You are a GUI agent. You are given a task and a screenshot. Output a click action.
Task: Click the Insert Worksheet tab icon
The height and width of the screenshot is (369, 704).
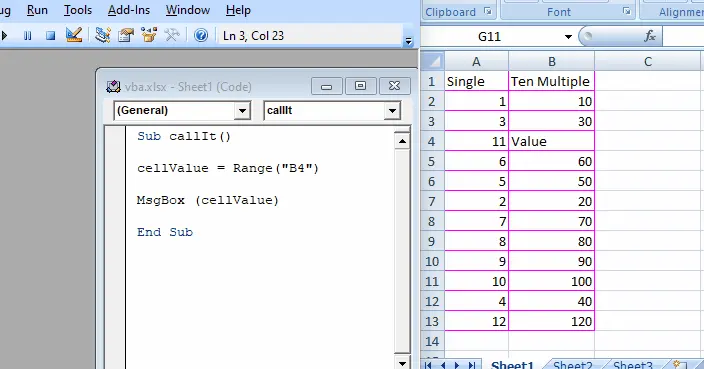click(679, 365)
